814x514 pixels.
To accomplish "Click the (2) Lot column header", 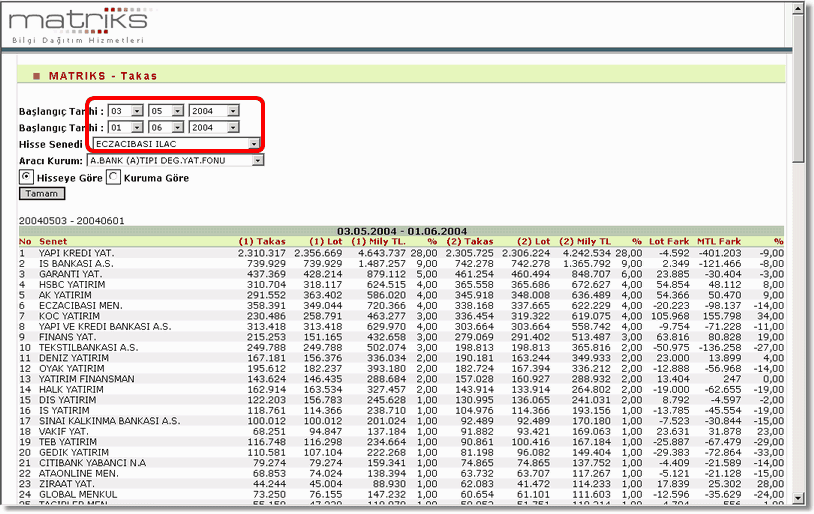I will [533, 241].
